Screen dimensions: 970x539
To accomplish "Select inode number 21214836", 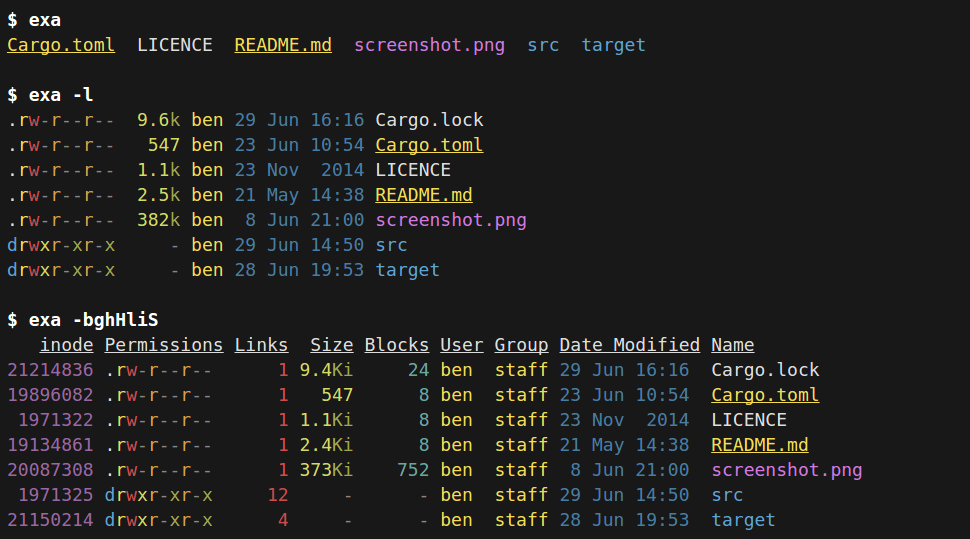I will pyautogui.click(x=50, y=370).
